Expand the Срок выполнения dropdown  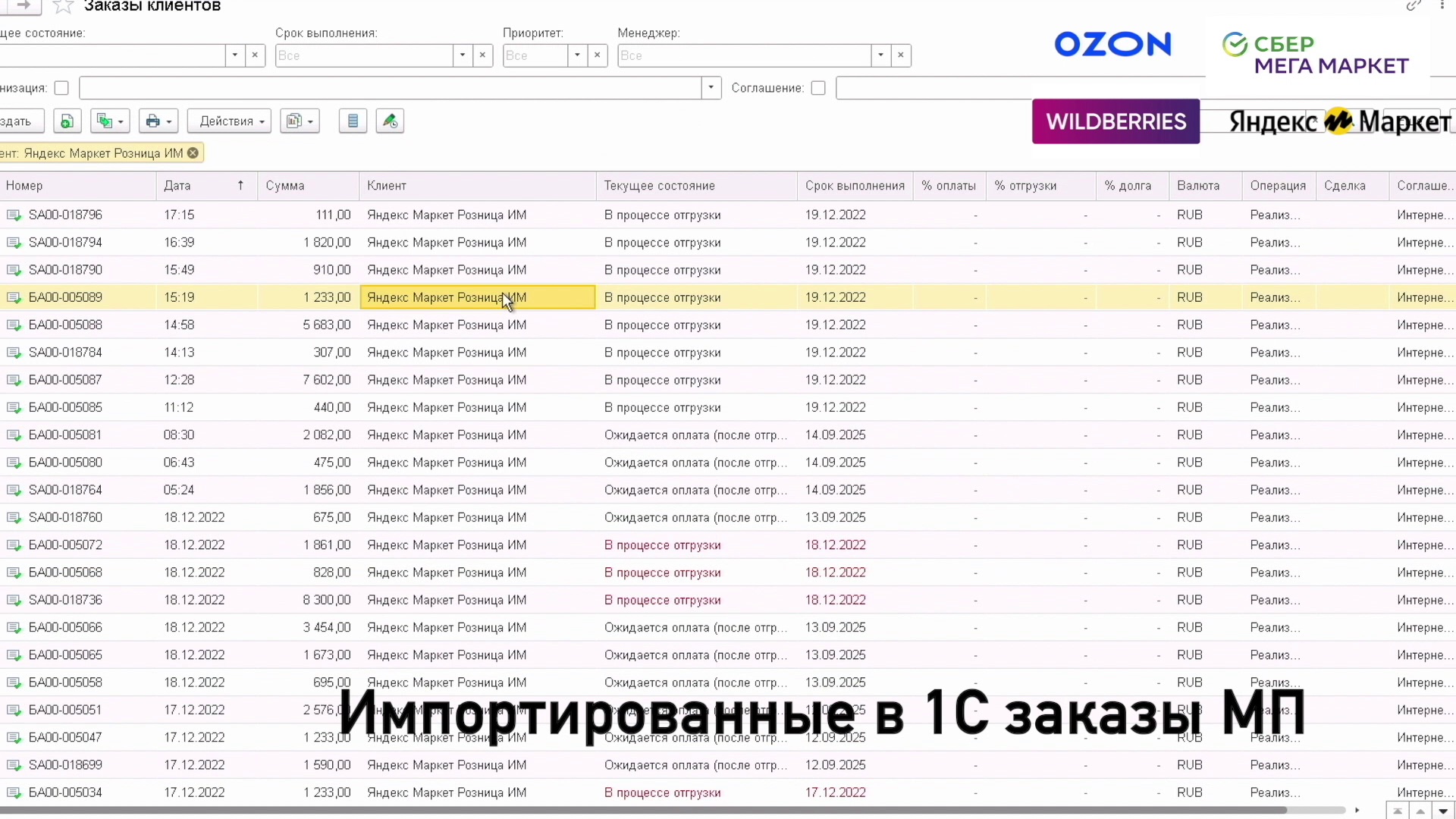pos(463,55)
